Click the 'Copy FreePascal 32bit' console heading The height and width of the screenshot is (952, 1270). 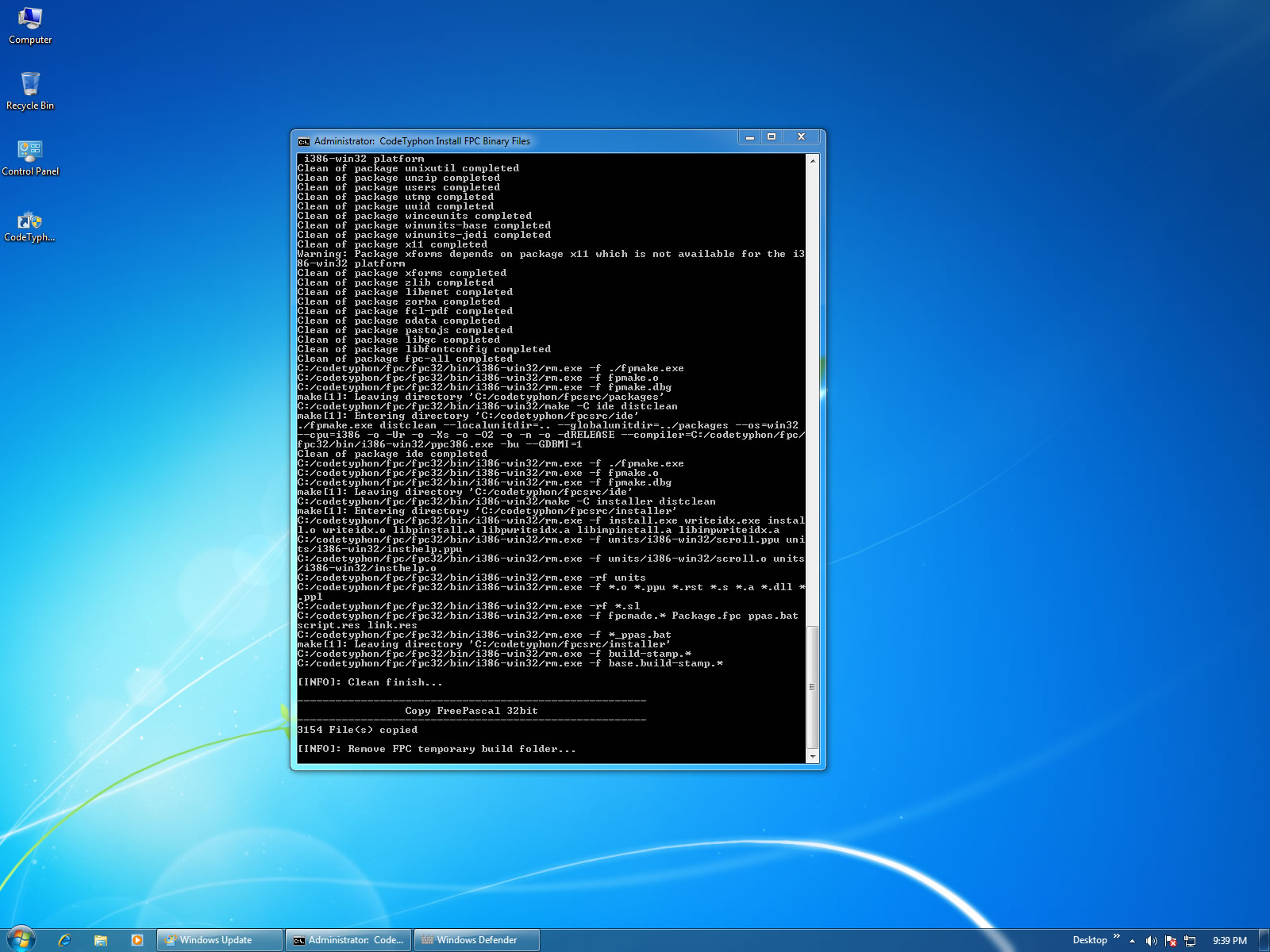pos(471,711)
